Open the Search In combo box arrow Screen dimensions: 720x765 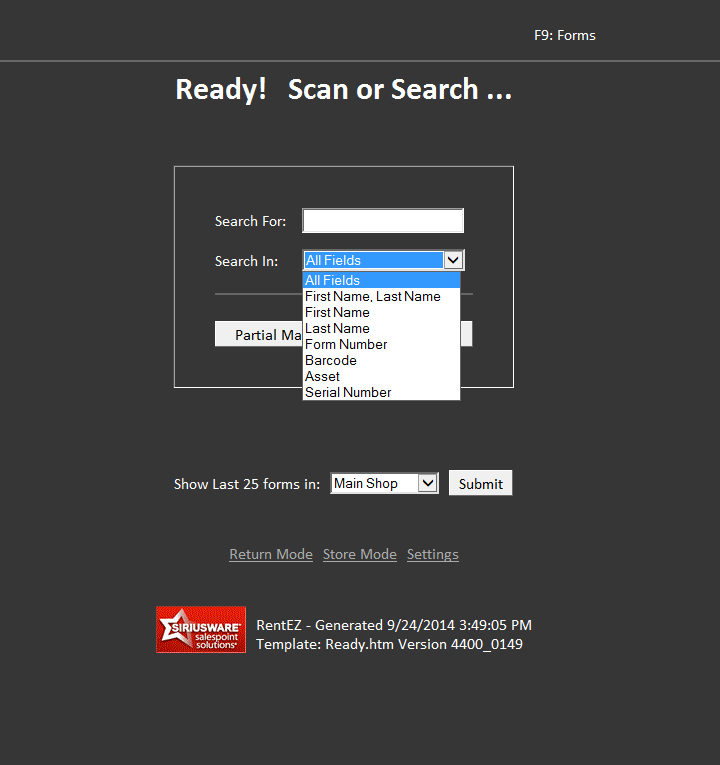453,260
